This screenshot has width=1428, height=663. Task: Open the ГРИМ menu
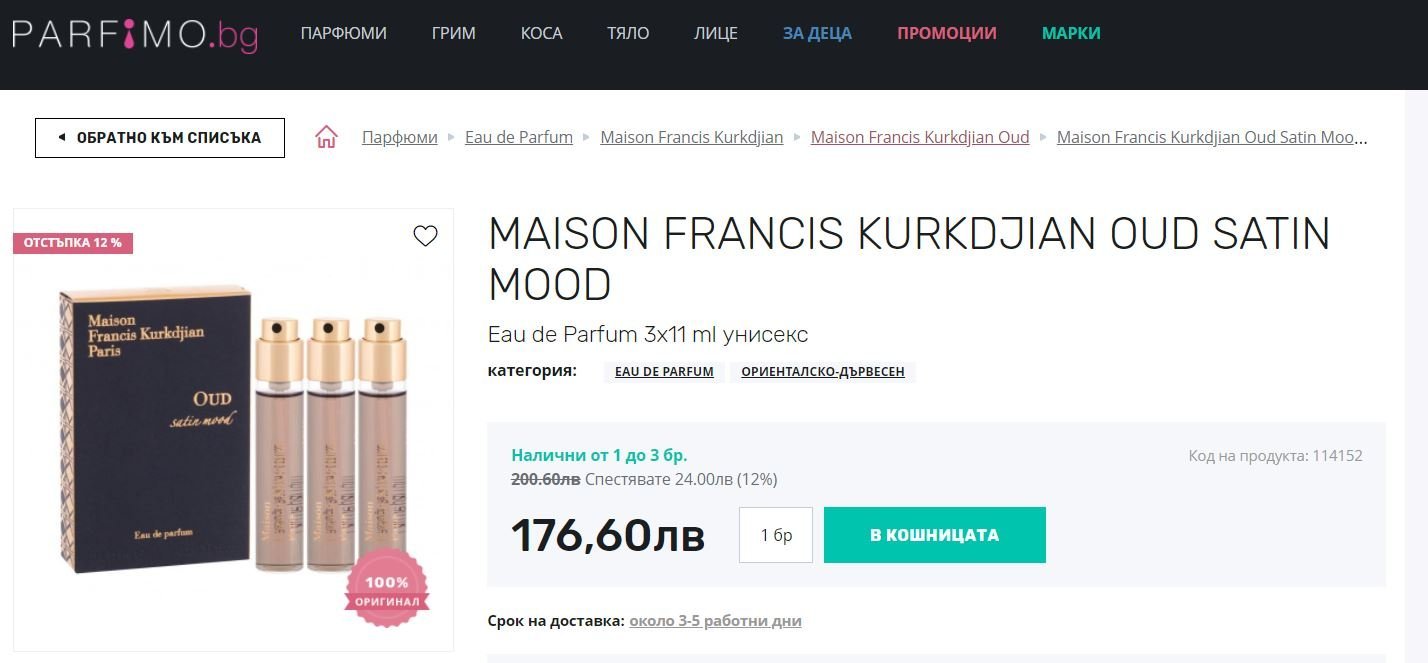coord(454,33)
